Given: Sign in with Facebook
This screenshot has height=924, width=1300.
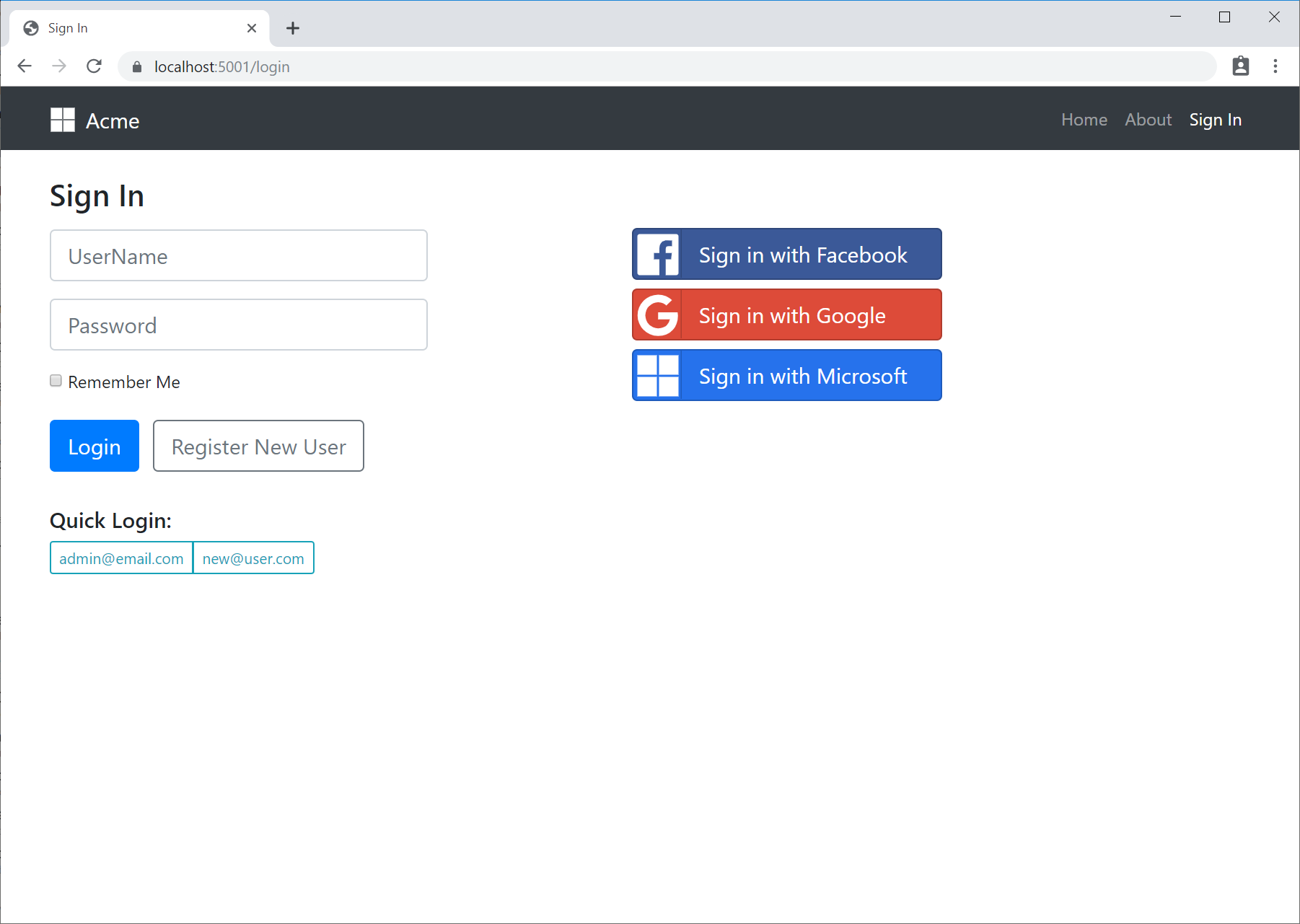Looking at the screenshot, I should click(787, 254).
